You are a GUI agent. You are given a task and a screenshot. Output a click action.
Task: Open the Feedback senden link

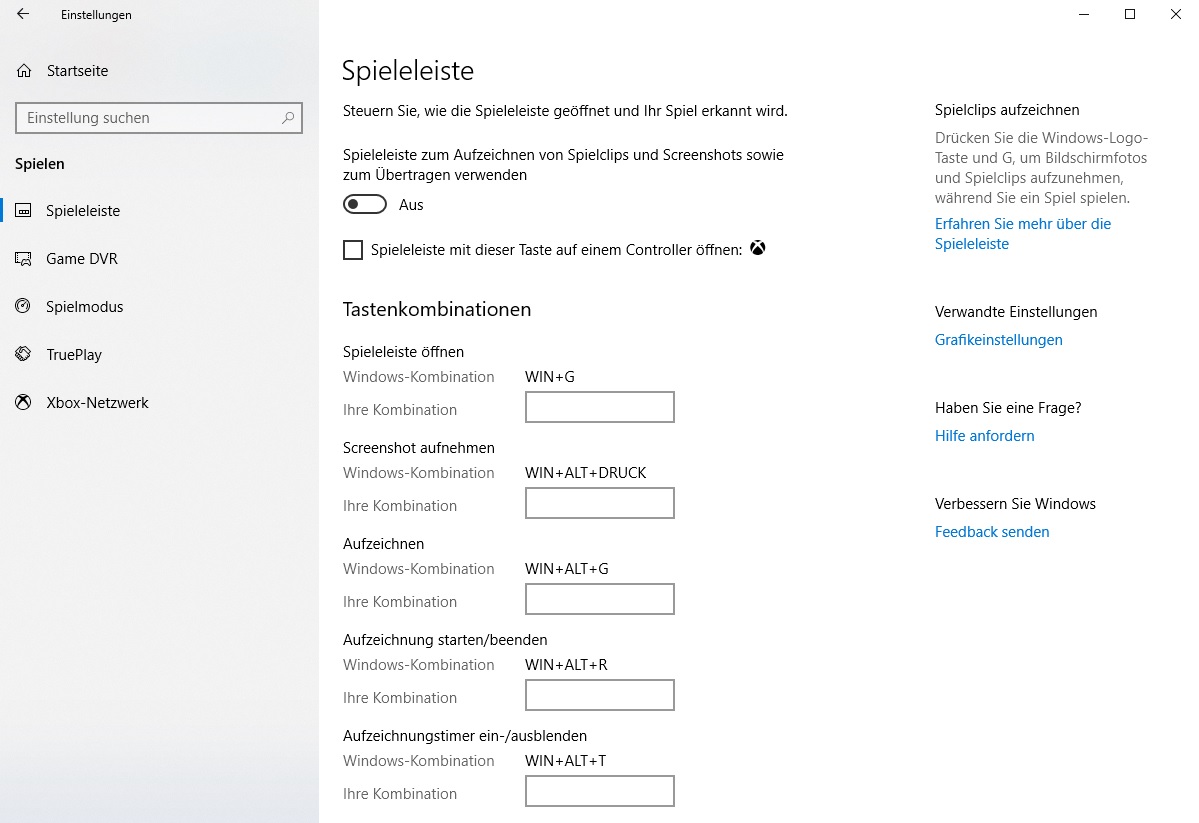(x=992, y=532)
